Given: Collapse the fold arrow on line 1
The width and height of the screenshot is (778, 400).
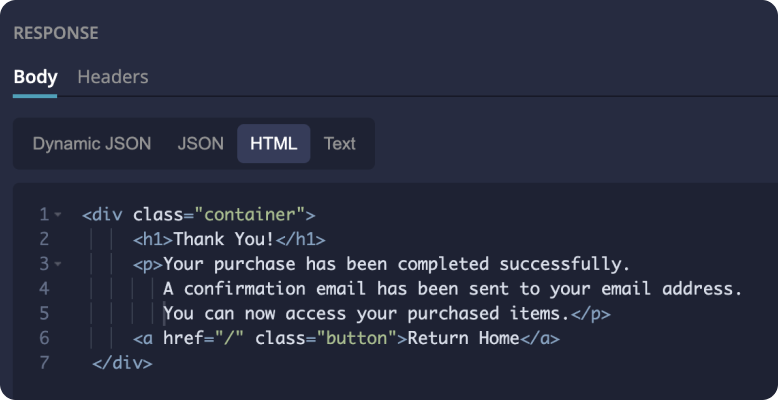Looking at the screenshot, I should click(x=58, y=214).
